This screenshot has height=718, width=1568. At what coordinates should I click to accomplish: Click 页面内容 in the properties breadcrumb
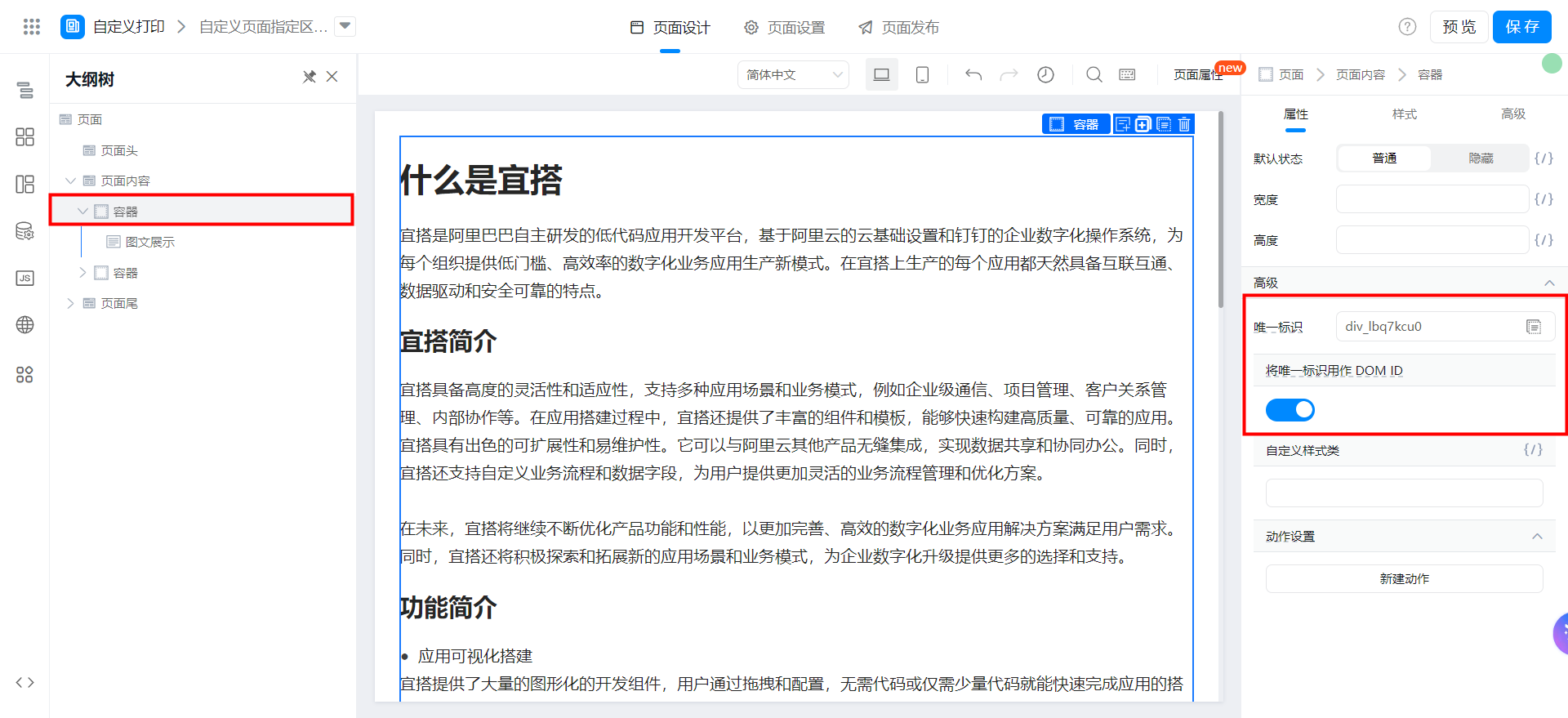1361,74
